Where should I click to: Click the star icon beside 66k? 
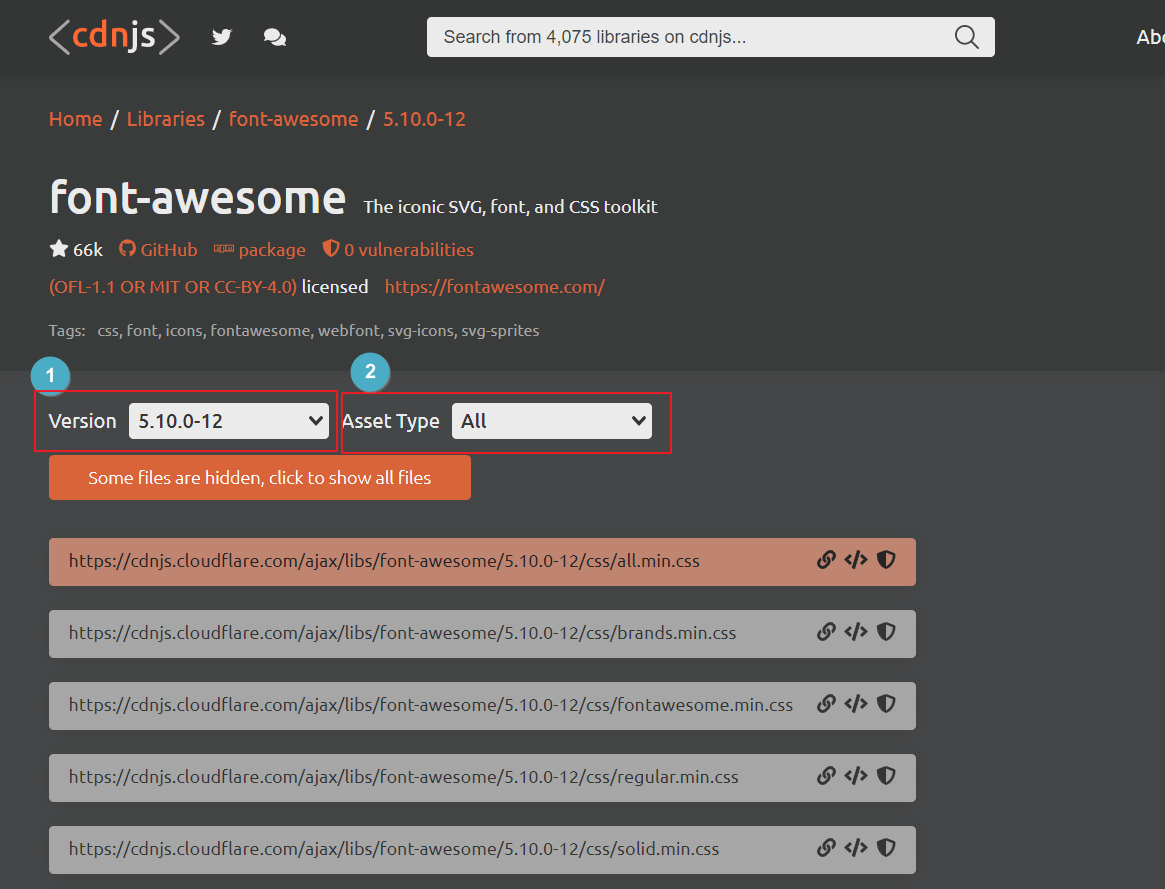tap(59, 249)
